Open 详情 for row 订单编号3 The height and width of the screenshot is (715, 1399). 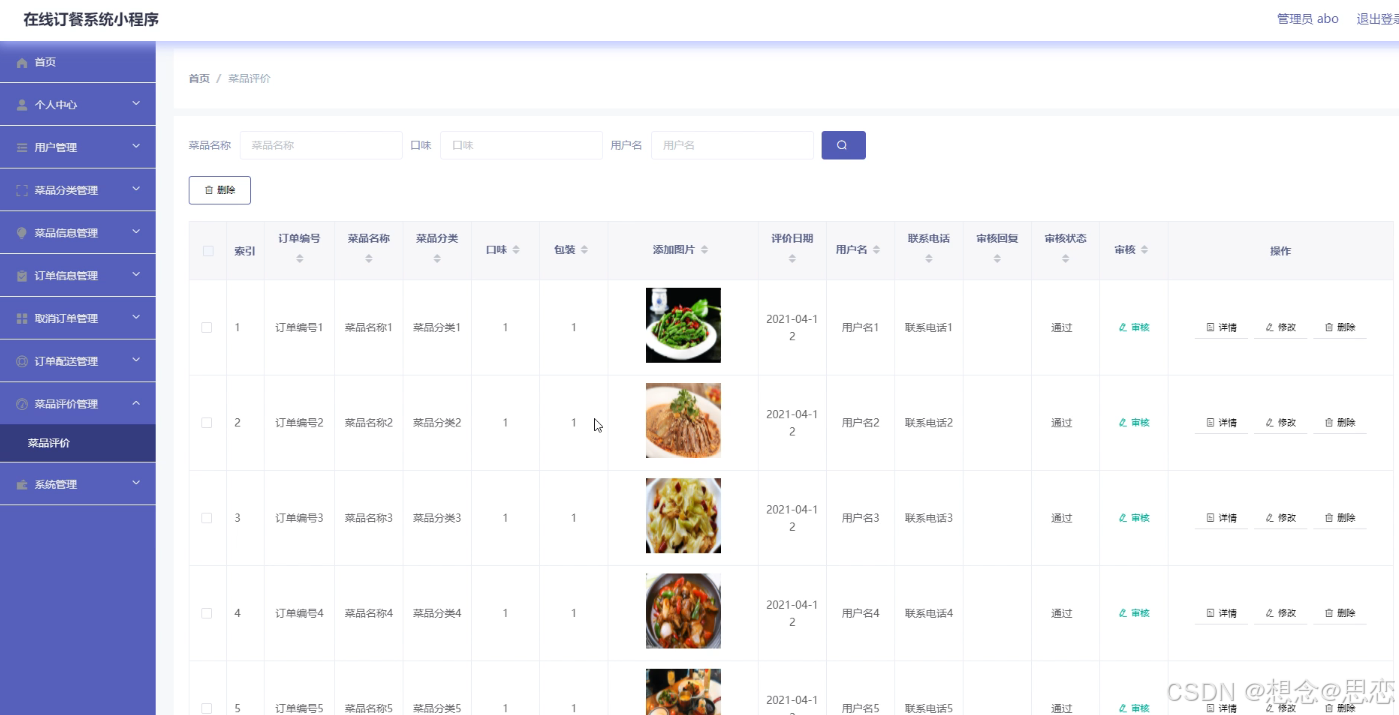click(x=1221, y=518)
